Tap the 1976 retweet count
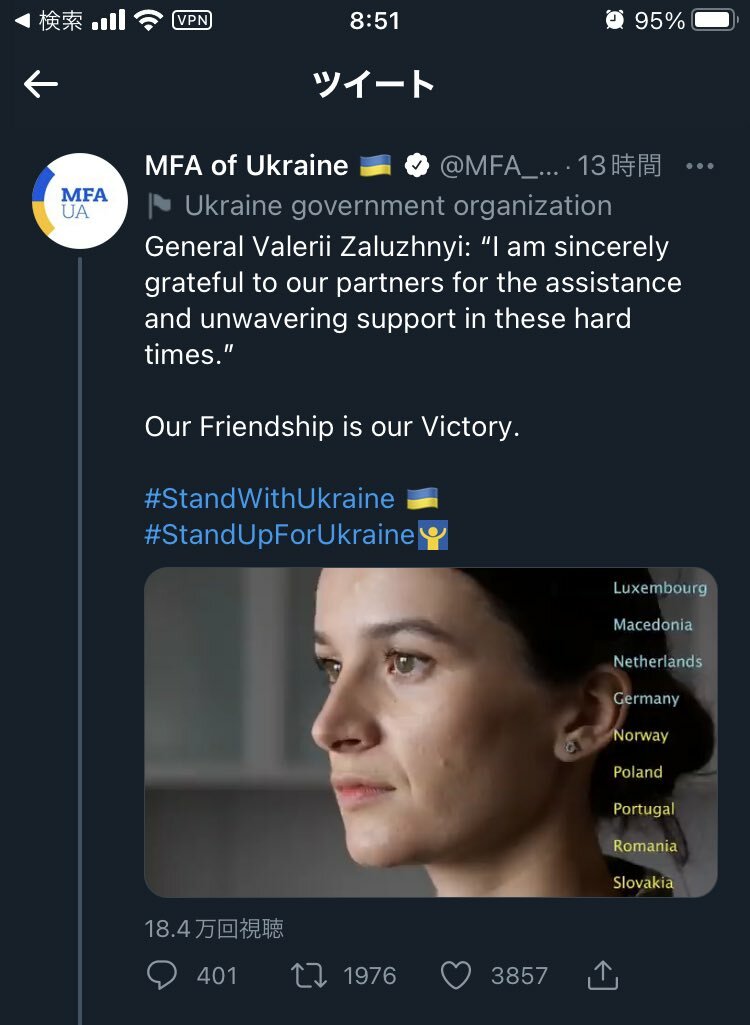750x1025 pixels. point(370,976)
